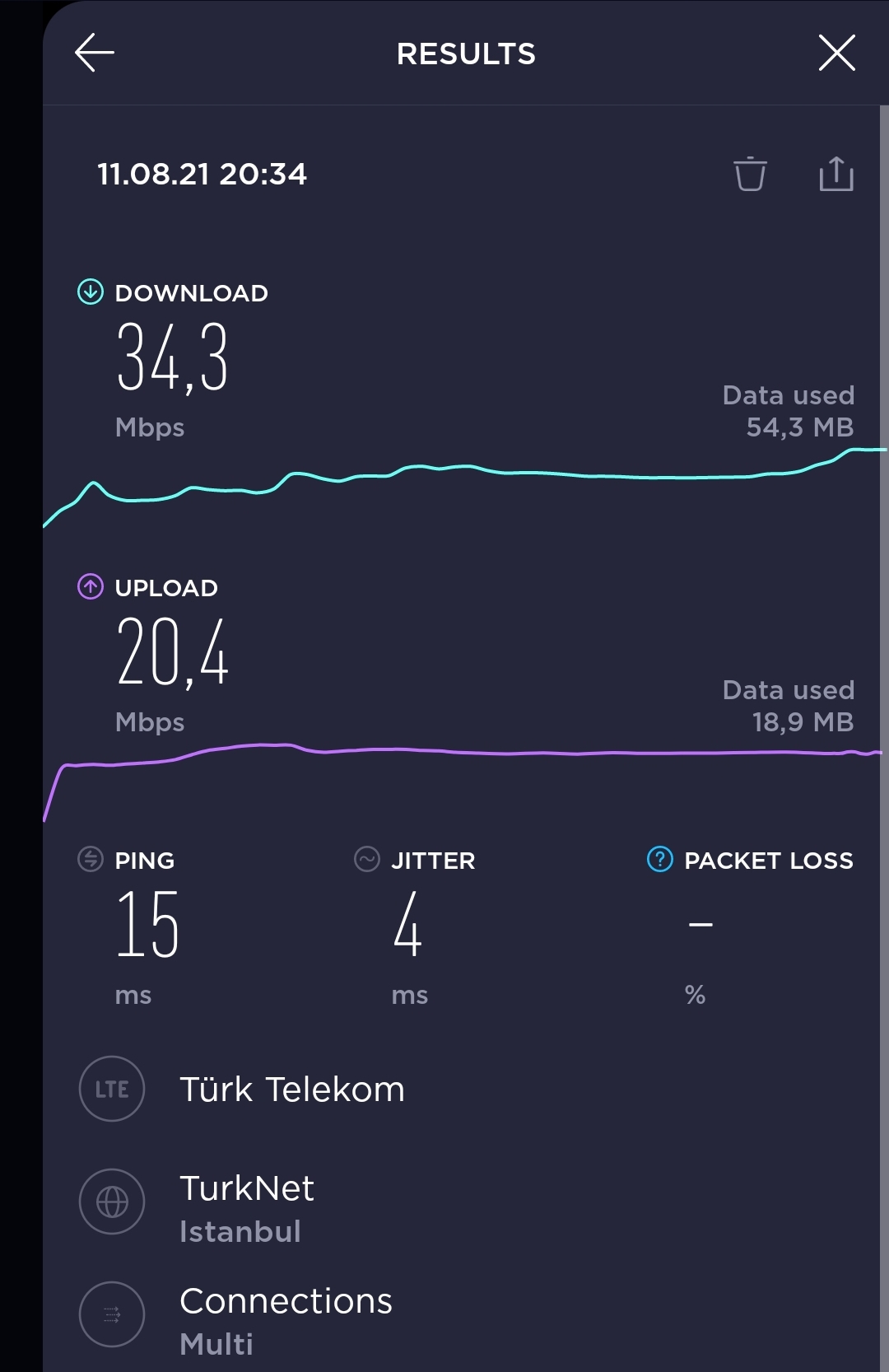Close the Results screen with X
889x1372 pixels.
837,54
